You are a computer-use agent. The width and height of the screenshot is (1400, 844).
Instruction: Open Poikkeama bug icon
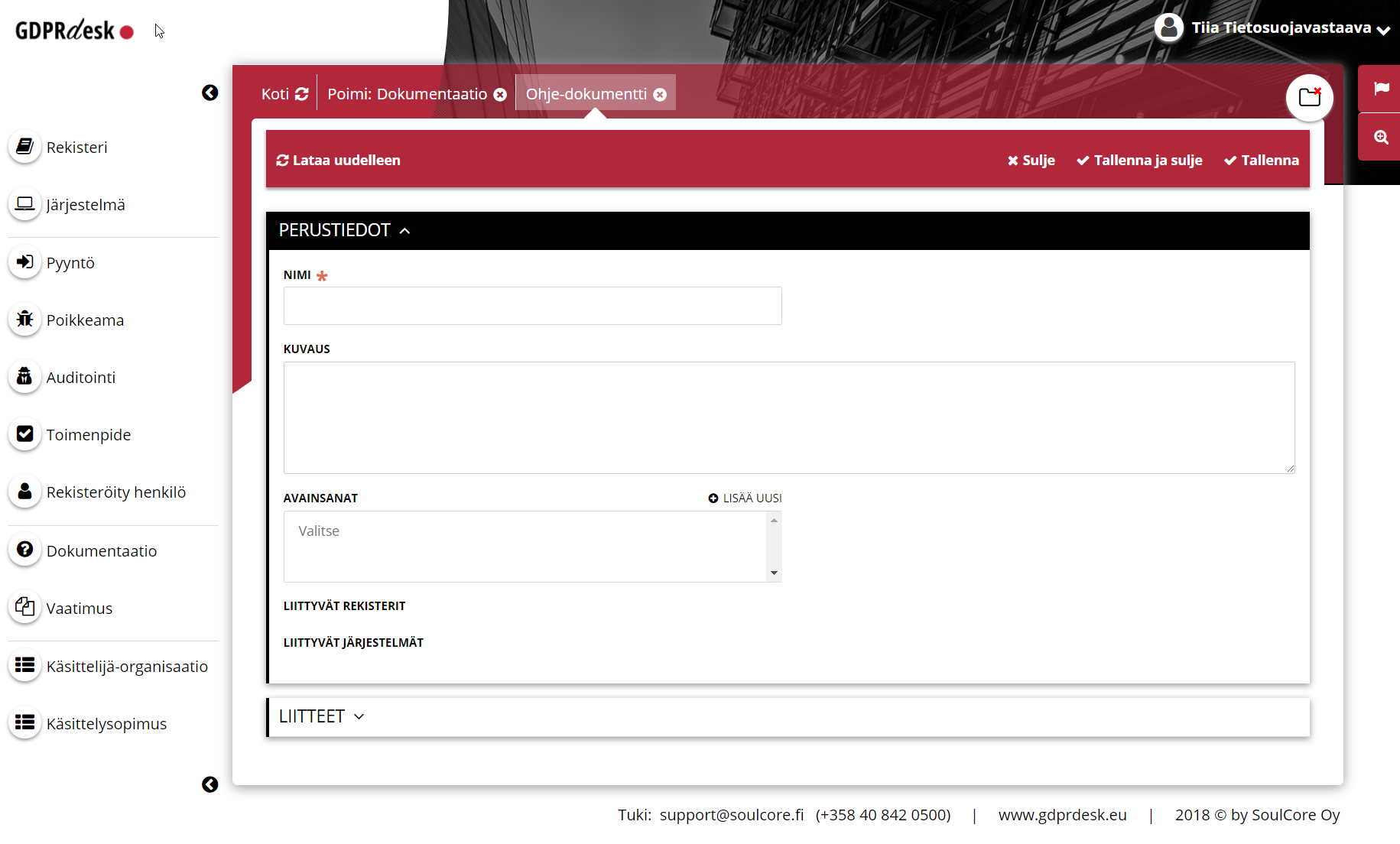point(24,319)
